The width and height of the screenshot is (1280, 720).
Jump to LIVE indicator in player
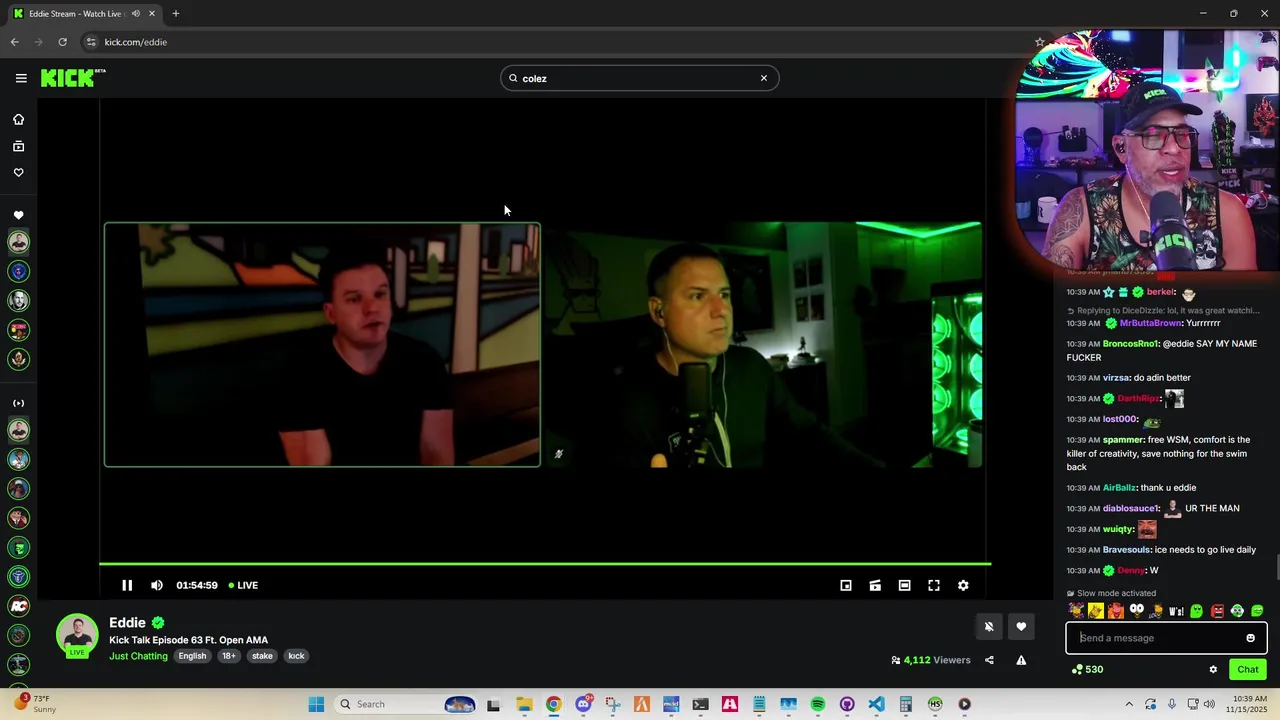243,585
